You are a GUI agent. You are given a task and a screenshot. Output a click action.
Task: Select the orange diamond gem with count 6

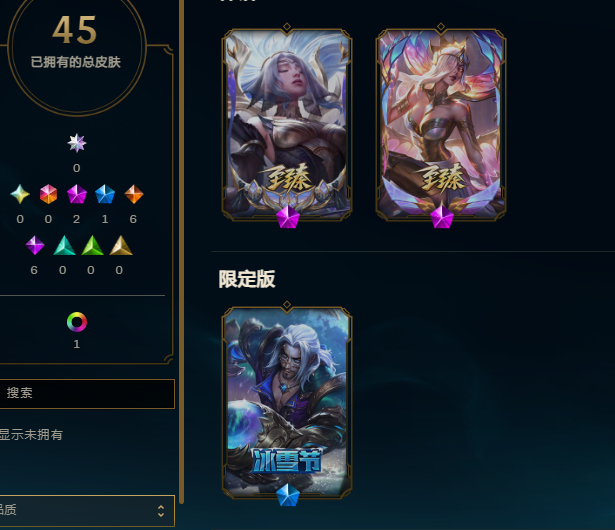pos(134,194)
